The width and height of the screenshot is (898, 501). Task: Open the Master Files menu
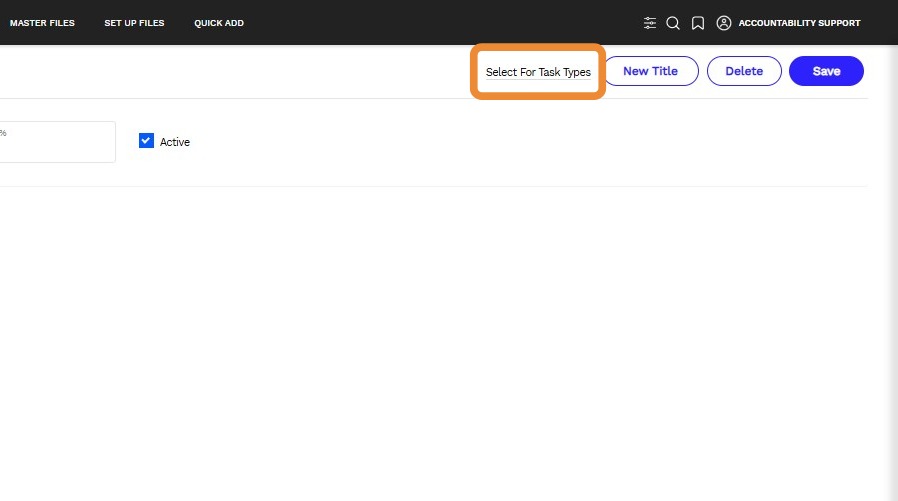click(x=42, y=23)
